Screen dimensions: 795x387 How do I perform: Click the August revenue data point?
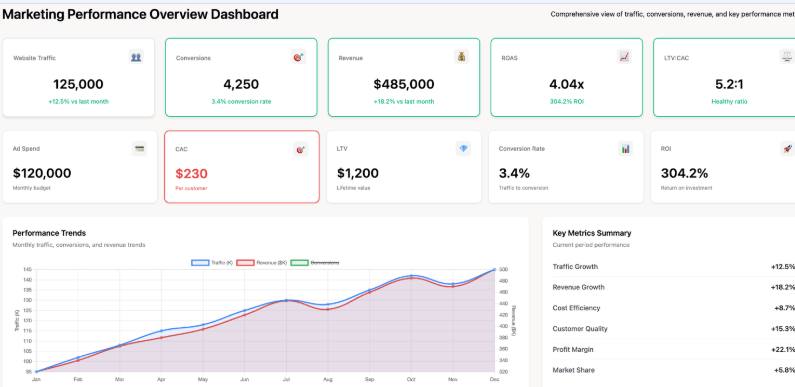328,309
